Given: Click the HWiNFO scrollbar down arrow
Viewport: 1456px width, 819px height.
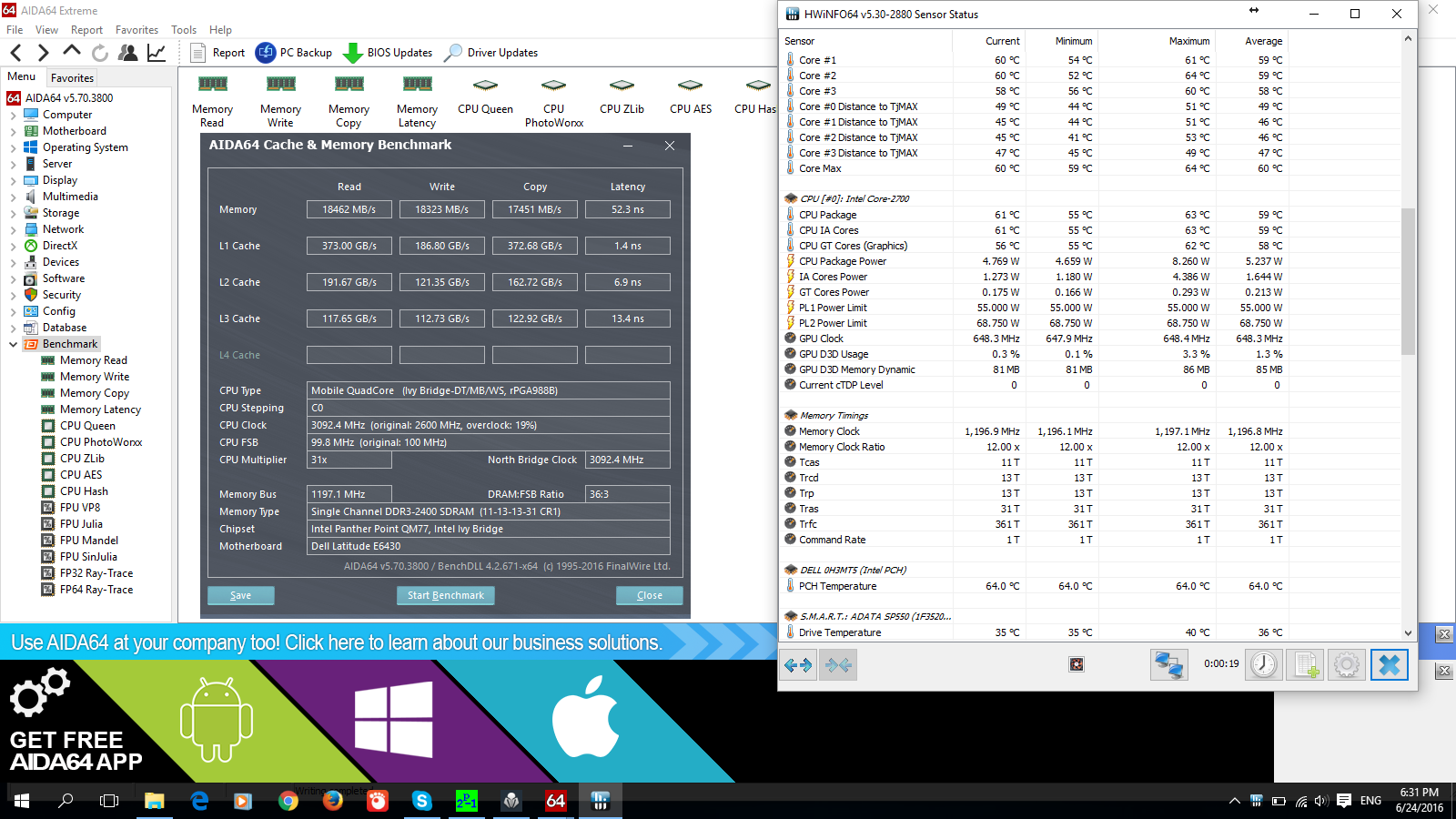Looking at the screenshot, I should coord(1408,633).
